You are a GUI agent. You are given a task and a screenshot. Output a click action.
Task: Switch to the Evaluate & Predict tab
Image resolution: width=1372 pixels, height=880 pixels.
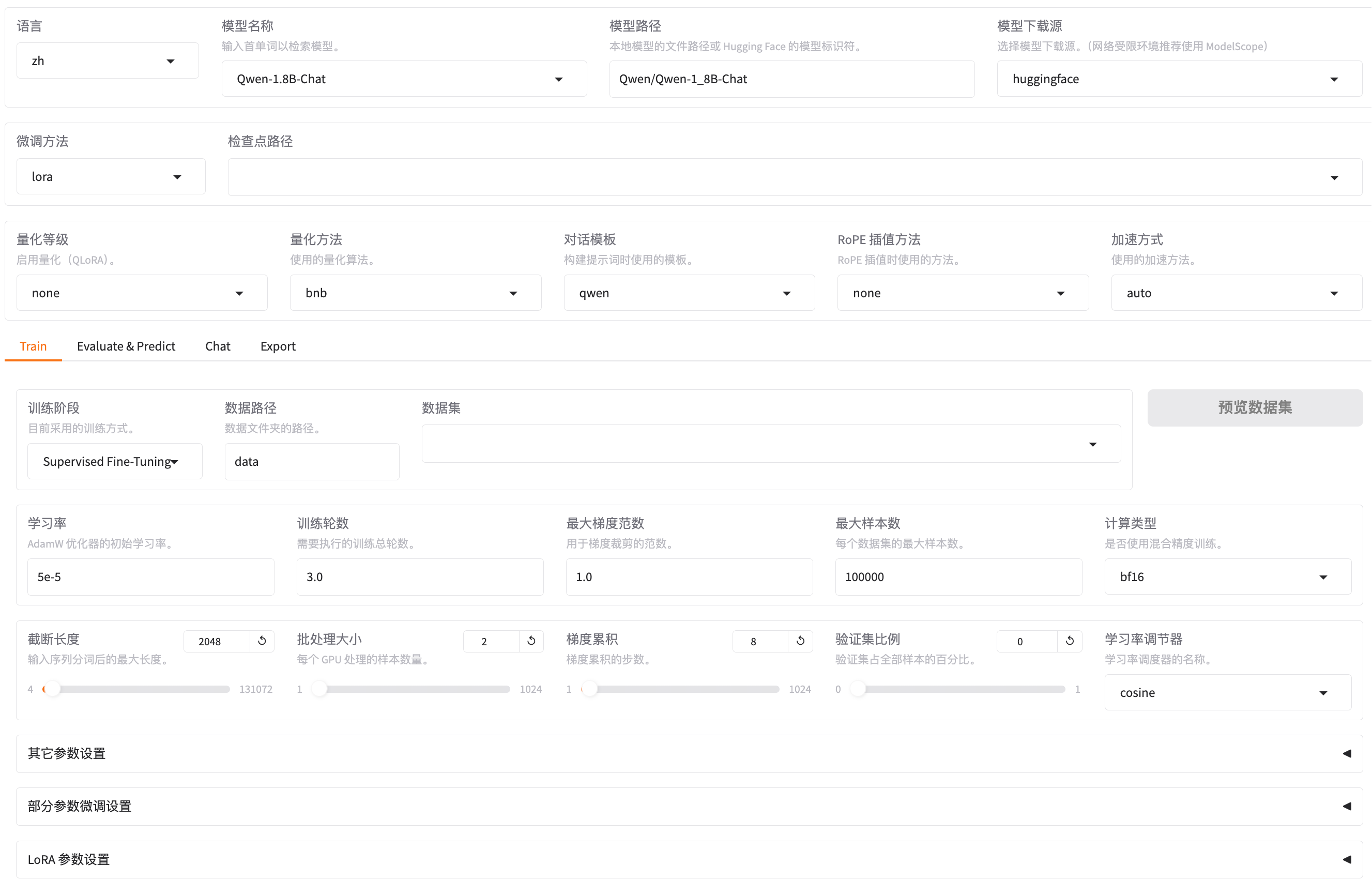pos(126,346)
